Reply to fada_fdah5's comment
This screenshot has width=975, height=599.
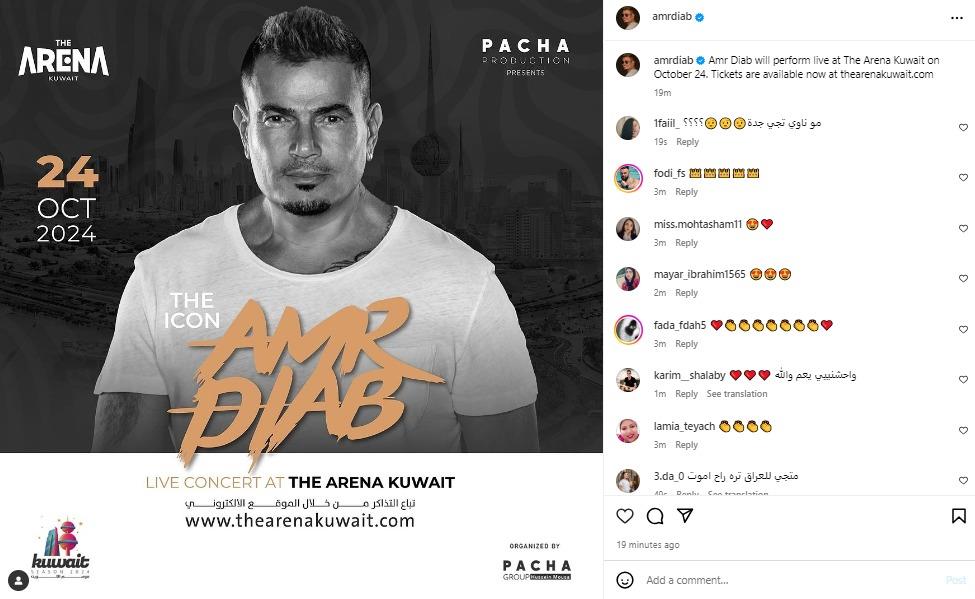[686, 344]
